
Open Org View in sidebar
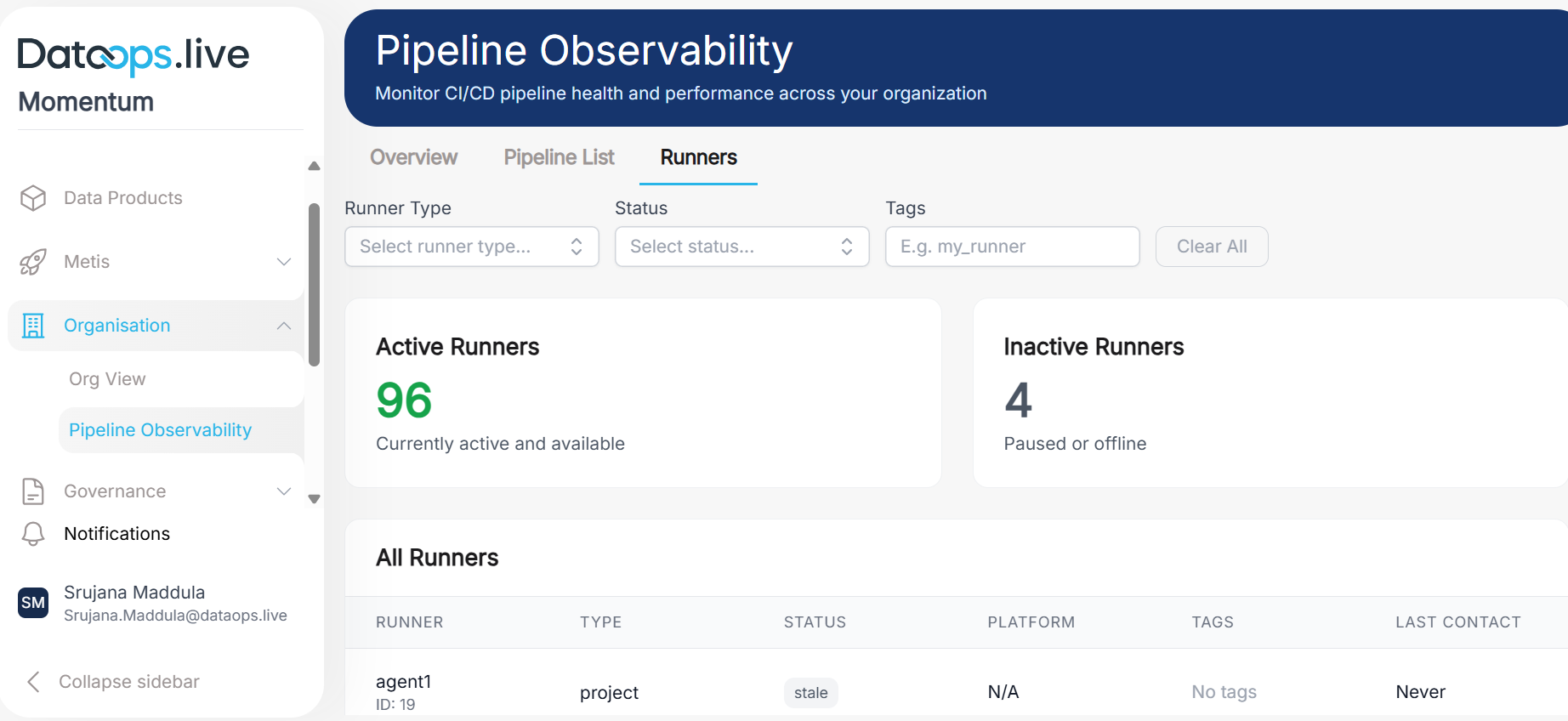pos(107,379)
